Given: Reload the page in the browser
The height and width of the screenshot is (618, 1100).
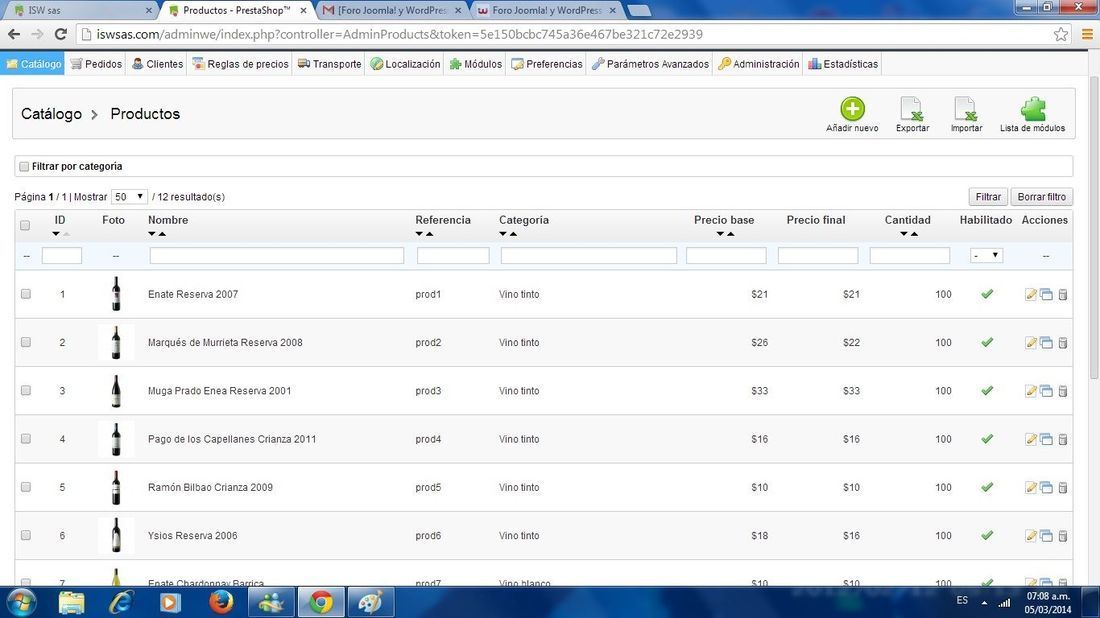Looking at the screenshot, I should point(61,34).
